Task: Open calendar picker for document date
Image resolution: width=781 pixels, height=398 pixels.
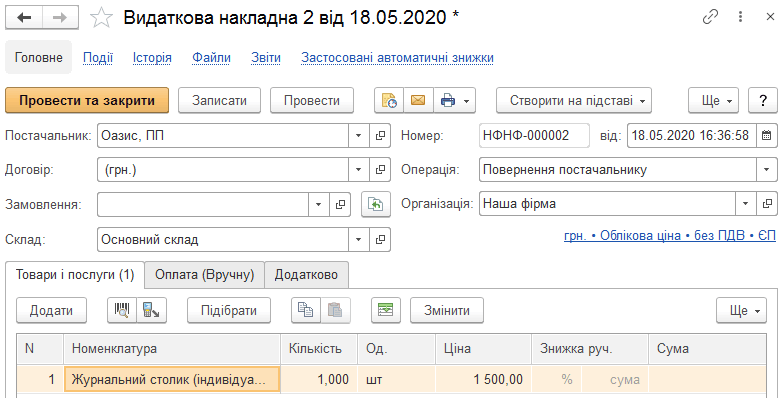Action: 767,135
